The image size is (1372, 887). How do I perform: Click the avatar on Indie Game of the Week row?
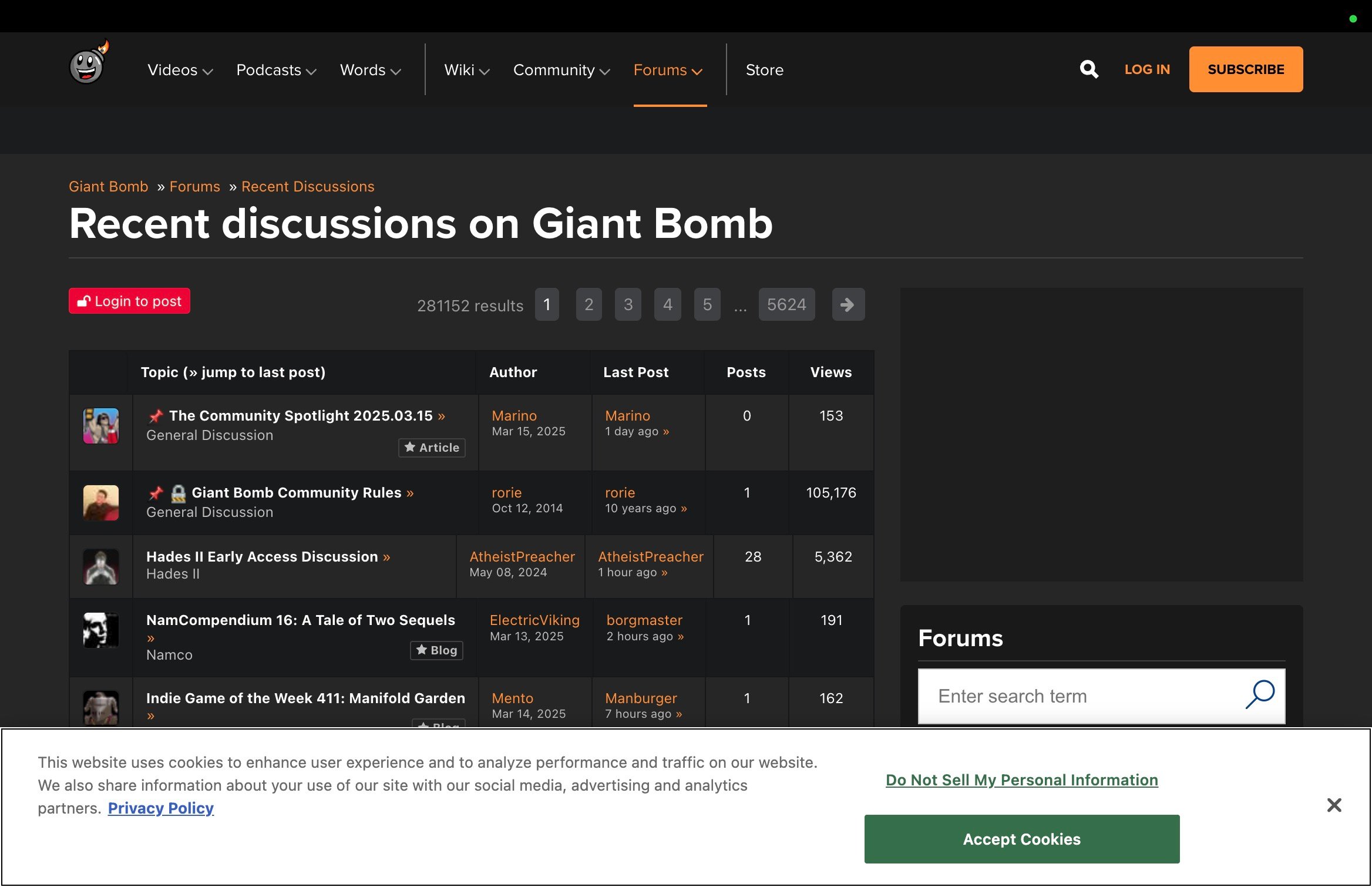pos(101,708)
